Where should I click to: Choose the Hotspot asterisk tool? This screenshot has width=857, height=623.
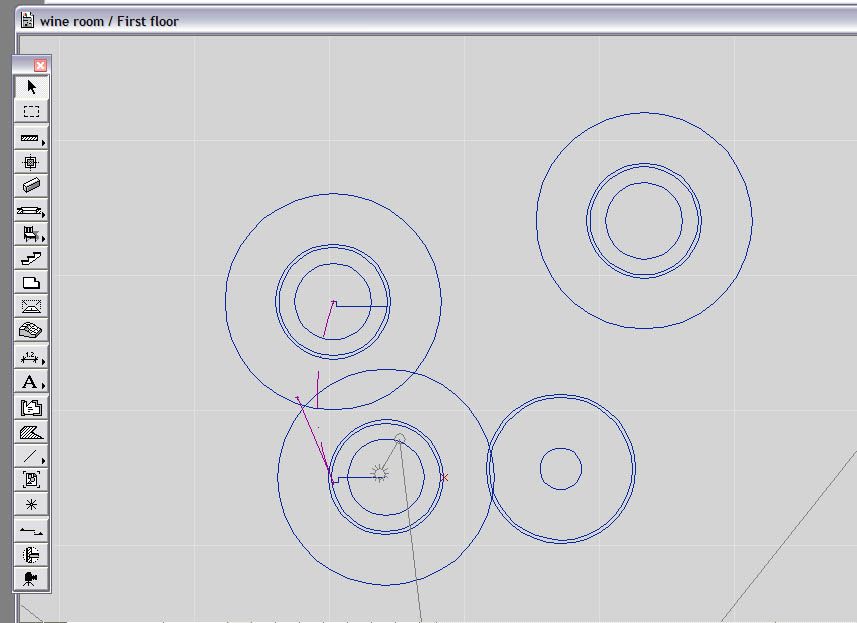(x=31, y=504)
